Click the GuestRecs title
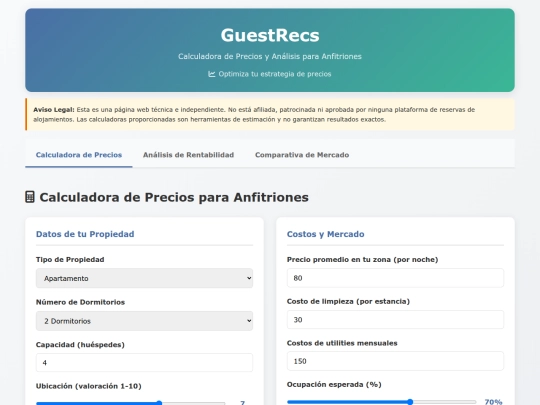The height and width of the screenshot is (405, 540). tap(270, 35)
